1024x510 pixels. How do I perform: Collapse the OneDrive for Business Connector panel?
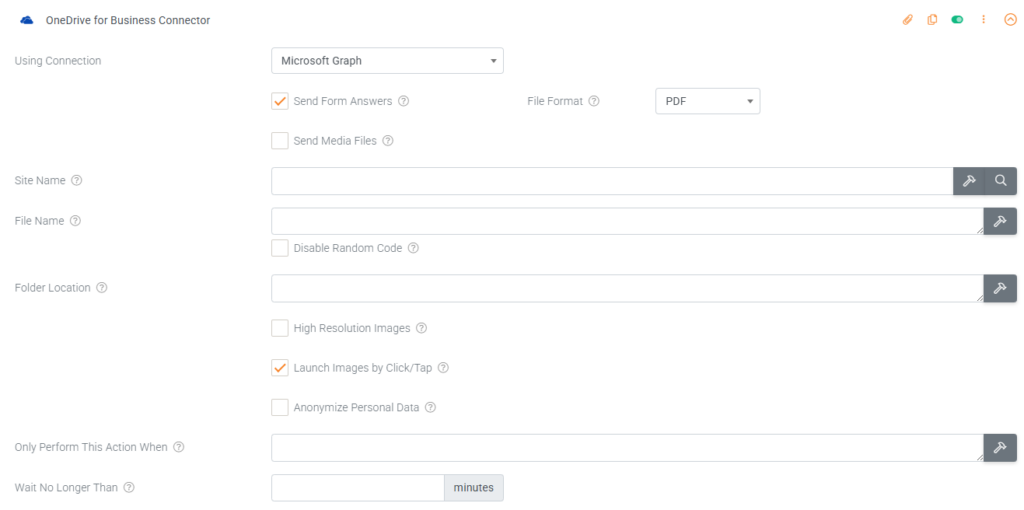pyautogui.click(x=1010, y=20)
